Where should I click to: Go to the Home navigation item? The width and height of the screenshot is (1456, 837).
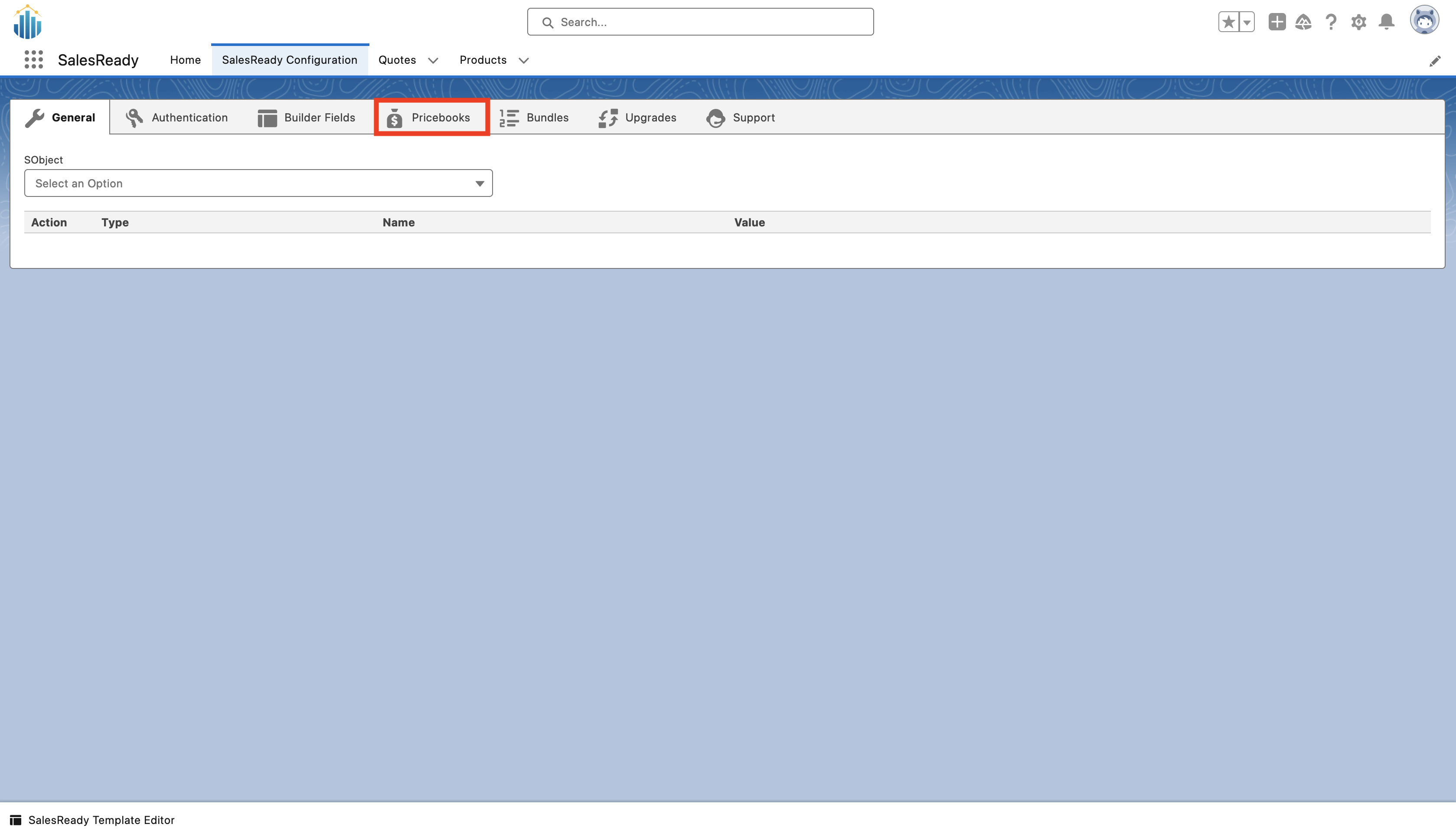click(185, 60)
